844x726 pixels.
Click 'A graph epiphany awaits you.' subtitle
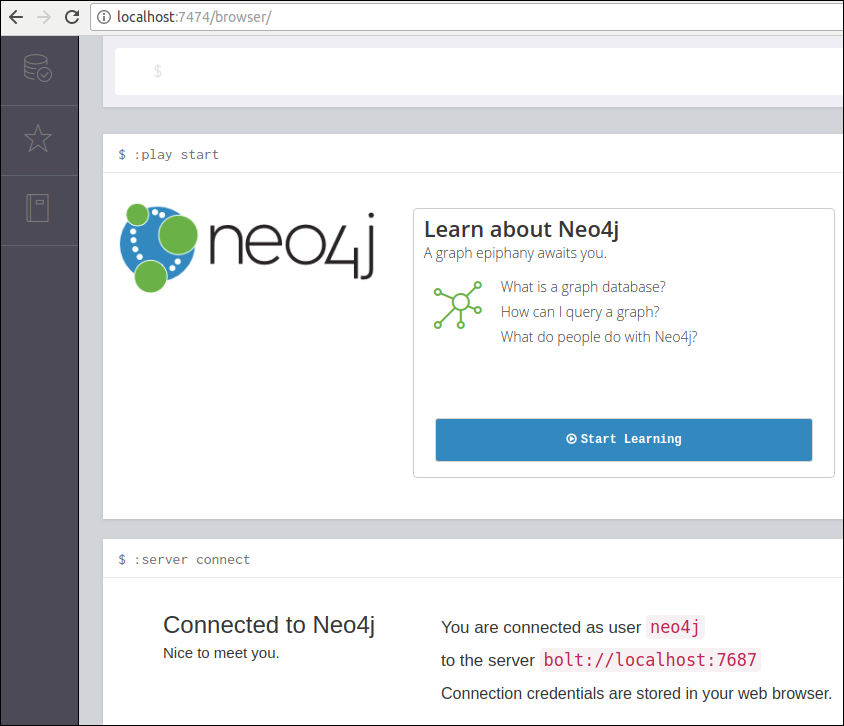(x=515, y=253)
